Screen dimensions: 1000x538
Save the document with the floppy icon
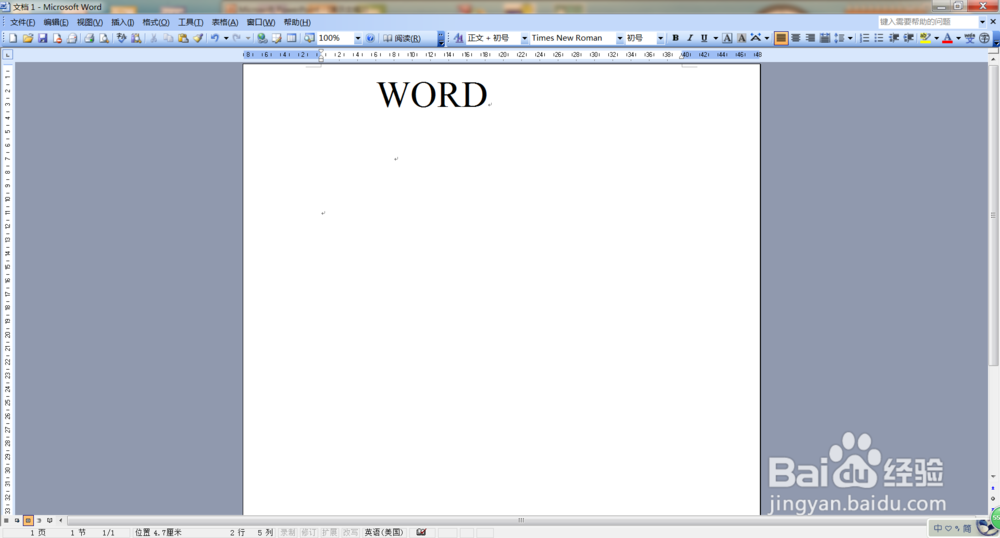coord(43,38)
